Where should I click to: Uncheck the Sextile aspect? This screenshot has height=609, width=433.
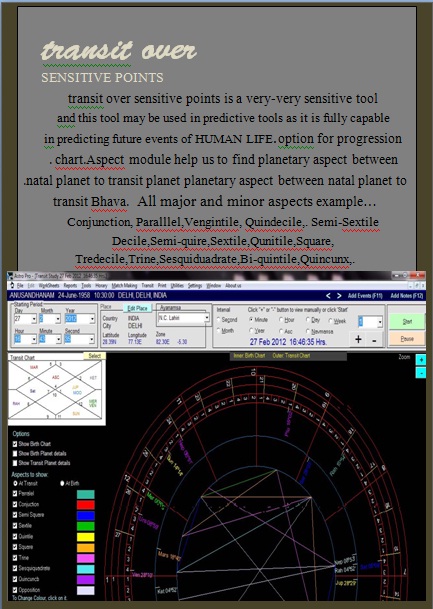point(15,525)
